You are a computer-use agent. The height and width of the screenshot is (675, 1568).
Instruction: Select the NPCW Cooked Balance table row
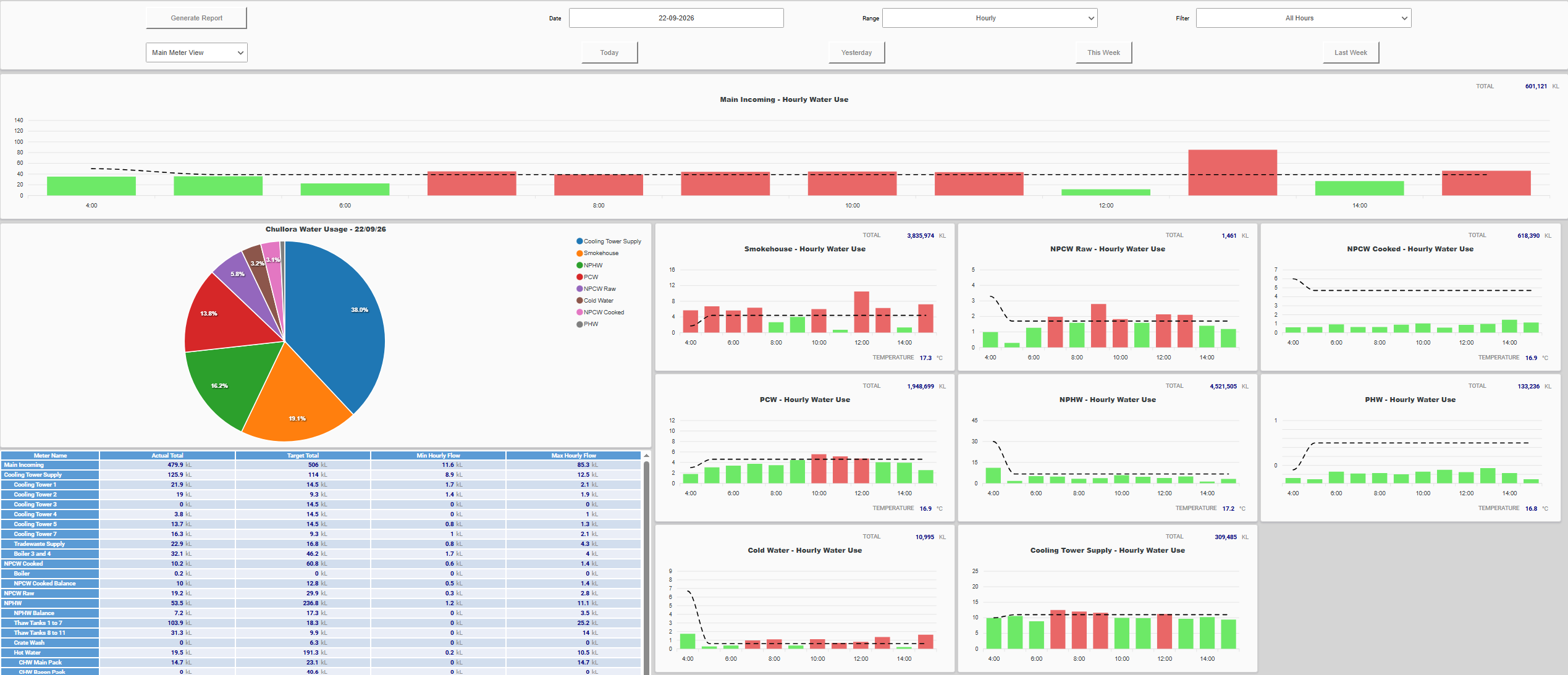(x=321, y=584)
